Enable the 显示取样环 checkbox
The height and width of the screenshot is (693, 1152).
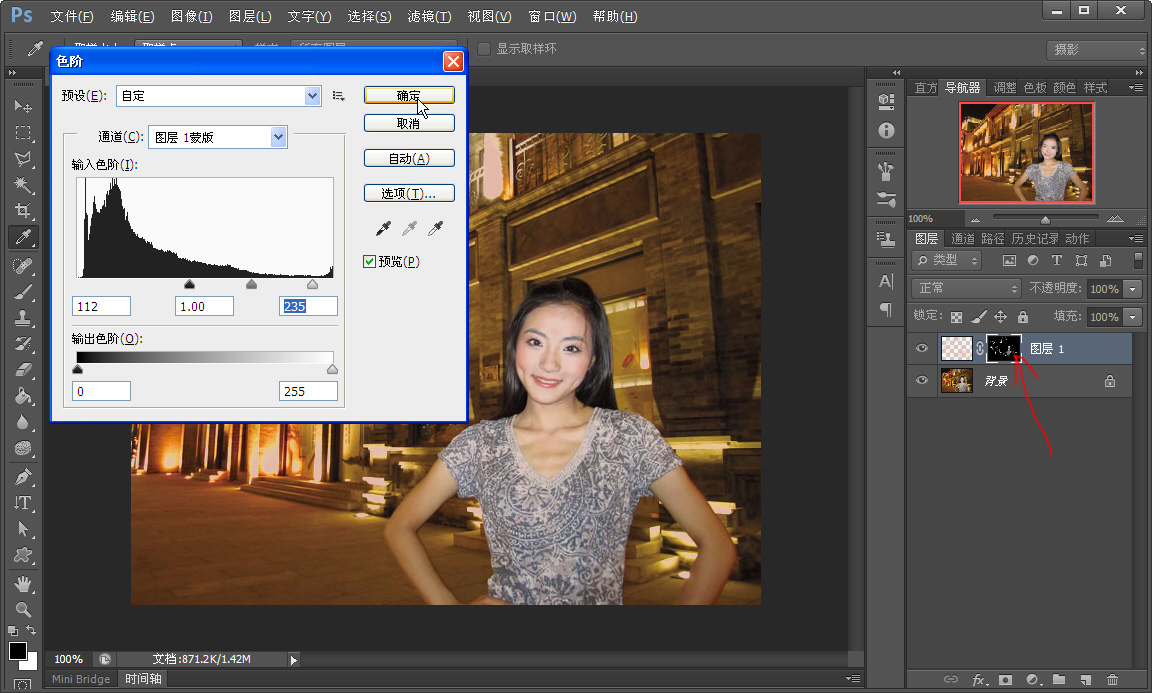pyautogui.click(x=484, y=49)
